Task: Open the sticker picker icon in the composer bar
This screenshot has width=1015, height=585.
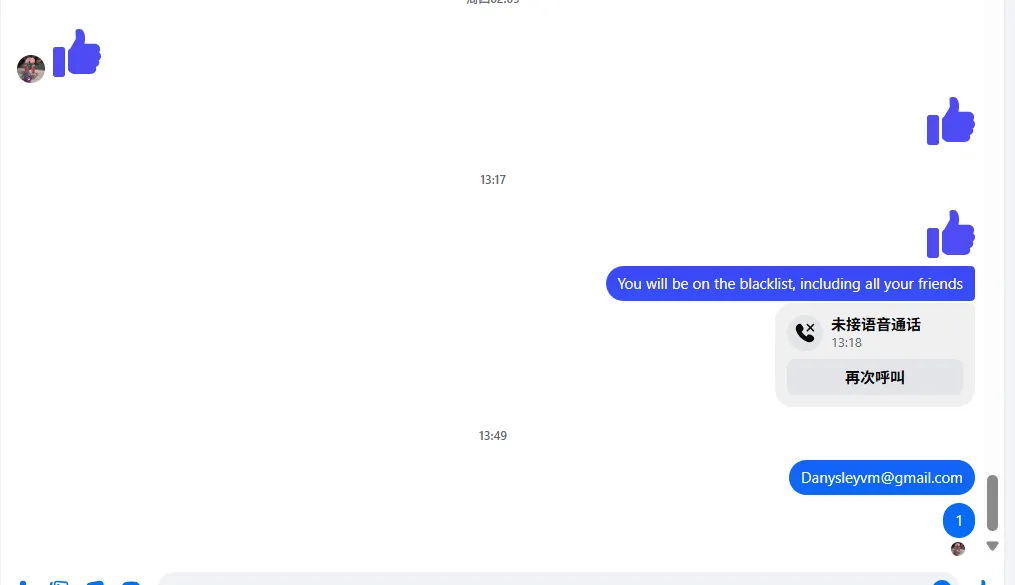Action: [x=95, y=582]
